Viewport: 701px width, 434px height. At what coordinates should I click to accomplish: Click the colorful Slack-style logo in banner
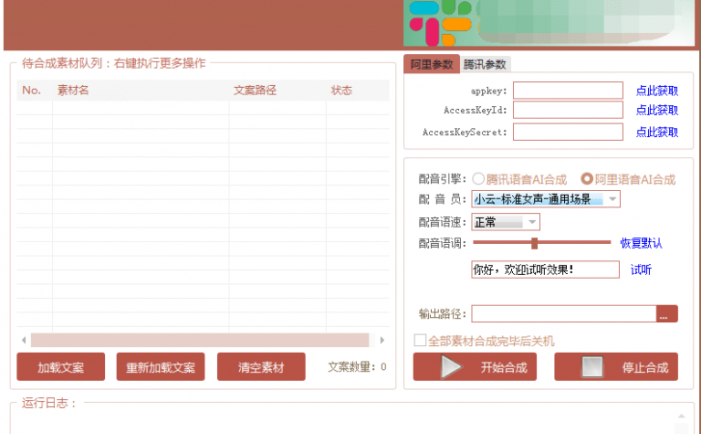tap(440, 22)
